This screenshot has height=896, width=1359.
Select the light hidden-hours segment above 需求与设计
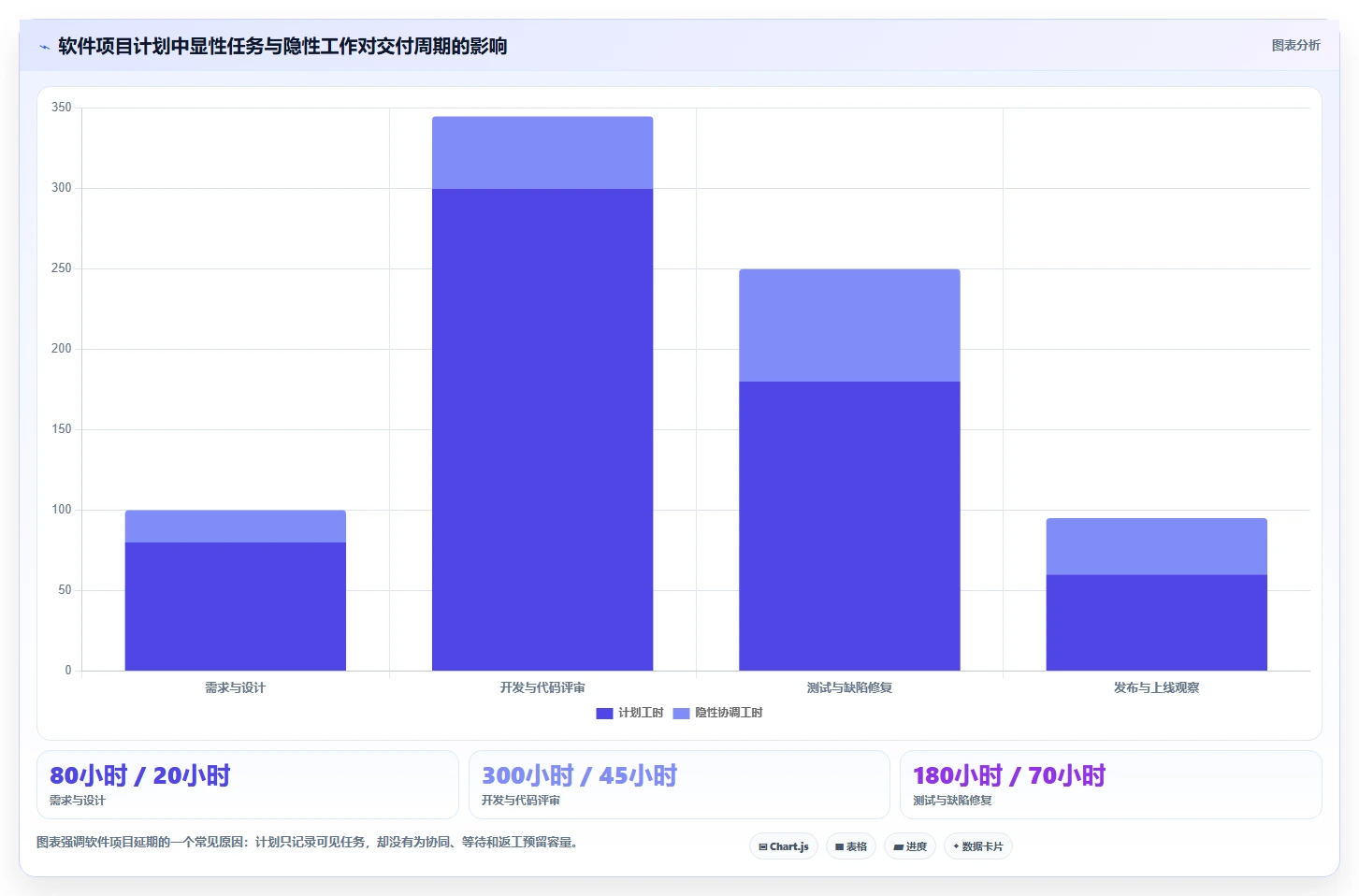pos(236,527)
